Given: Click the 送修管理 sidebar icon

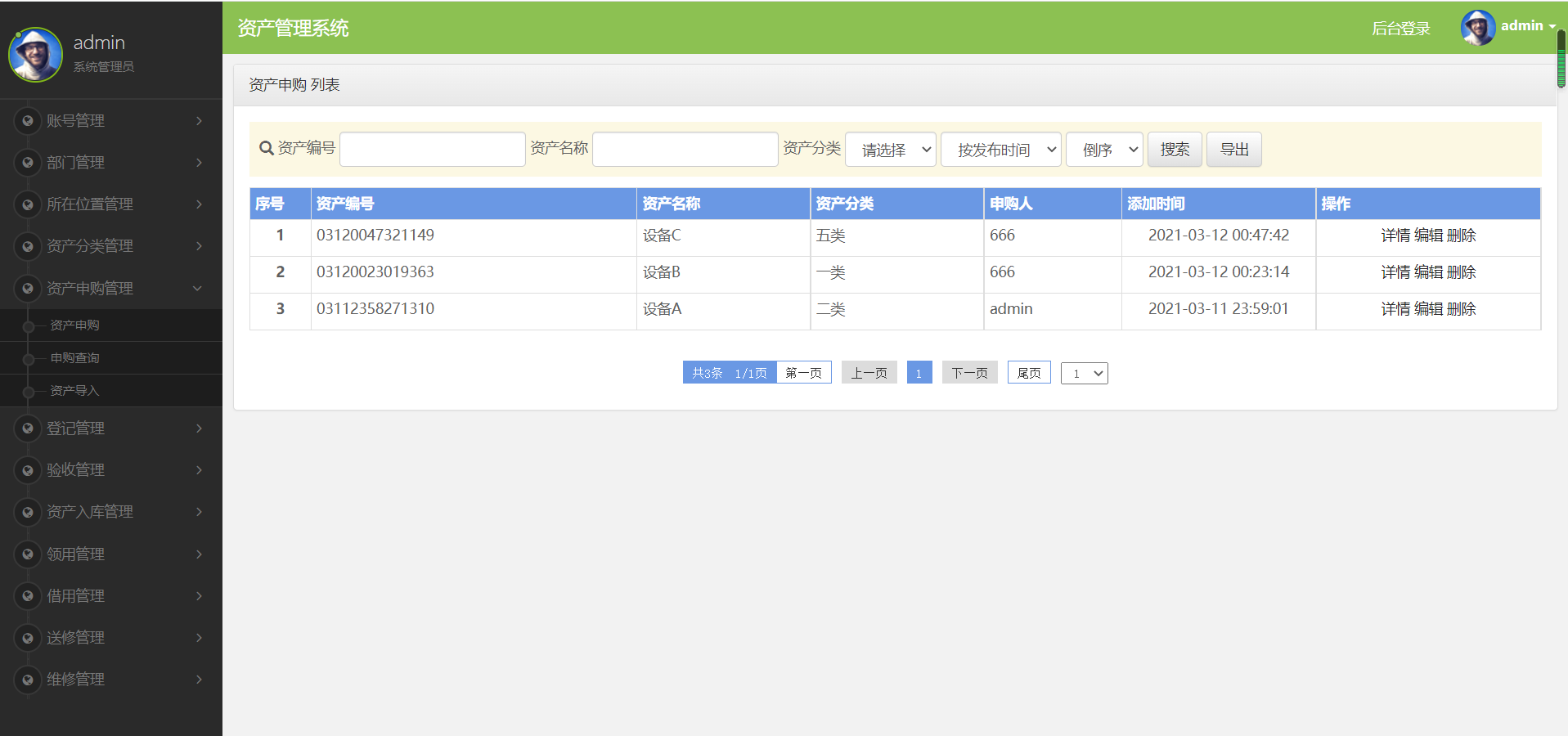Looking at the screenshot, I should (28, 638).
